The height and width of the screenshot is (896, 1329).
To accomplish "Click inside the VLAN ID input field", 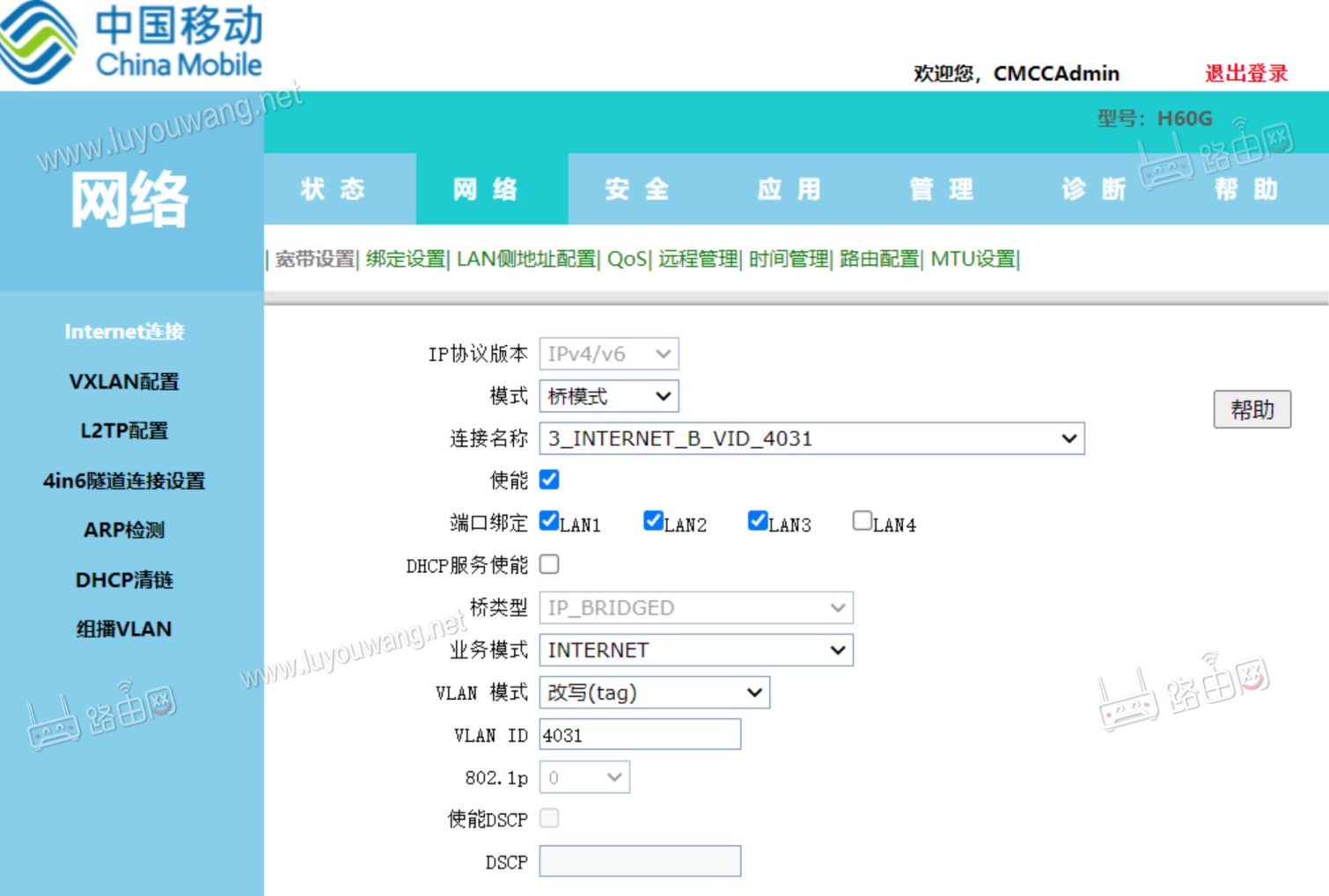I will pos(639,734).
